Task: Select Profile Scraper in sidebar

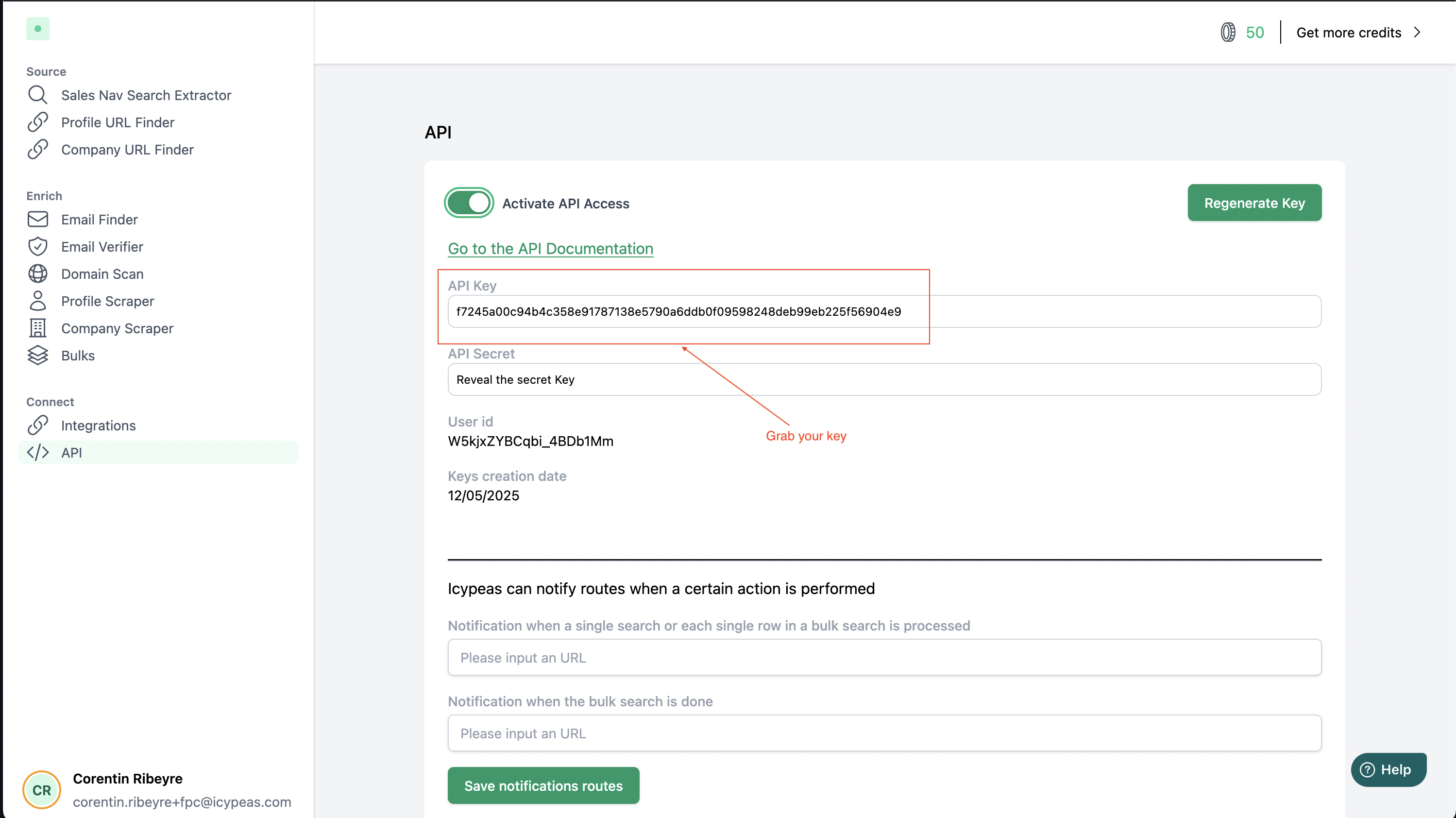Action: click(107, 301)
